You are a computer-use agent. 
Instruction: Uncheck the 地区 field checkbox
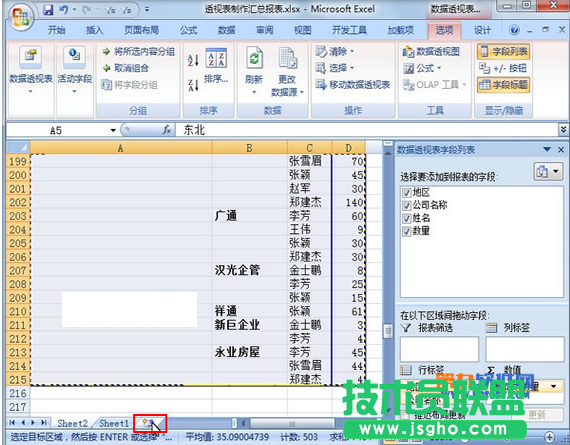(406, 192)
